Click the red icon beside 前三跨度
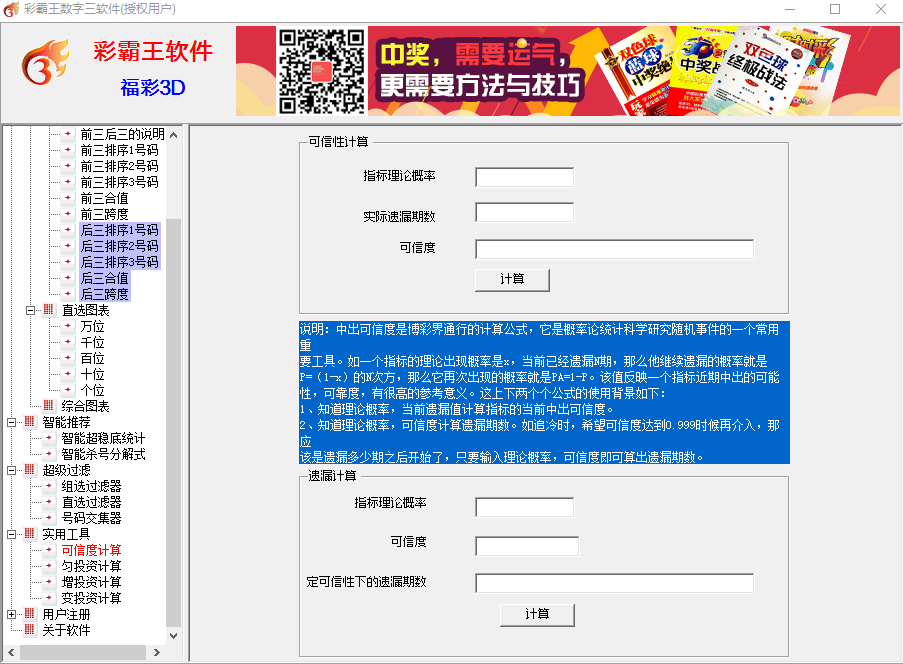This screenshot has width=903, height=664. tap(68, 214)
